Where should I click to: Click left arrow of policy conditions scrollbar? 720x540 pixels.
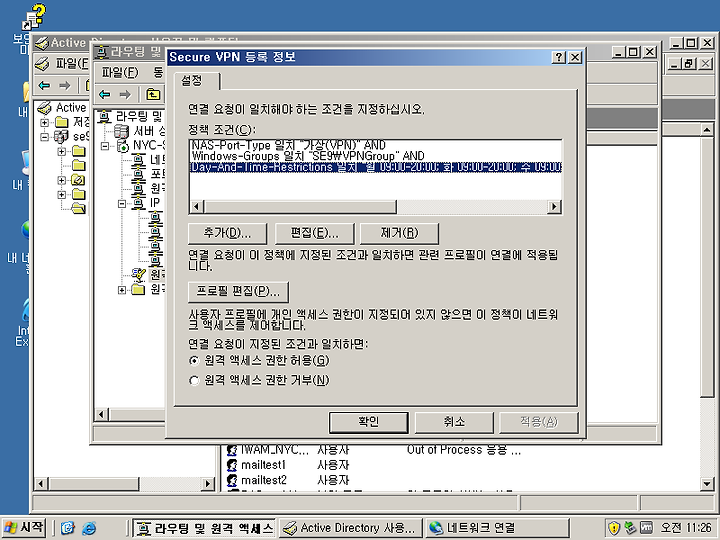coord(197,207)
